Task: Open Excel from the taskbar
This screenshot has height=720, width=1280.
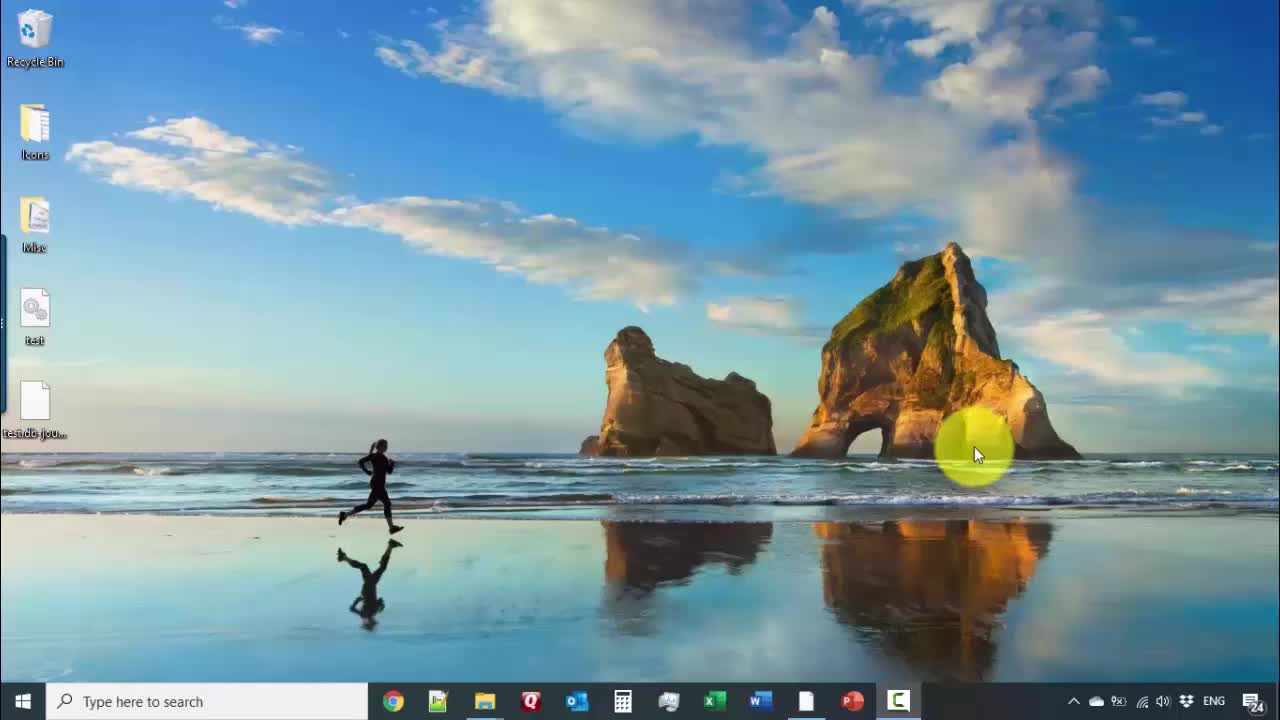Action: [715, 701]
